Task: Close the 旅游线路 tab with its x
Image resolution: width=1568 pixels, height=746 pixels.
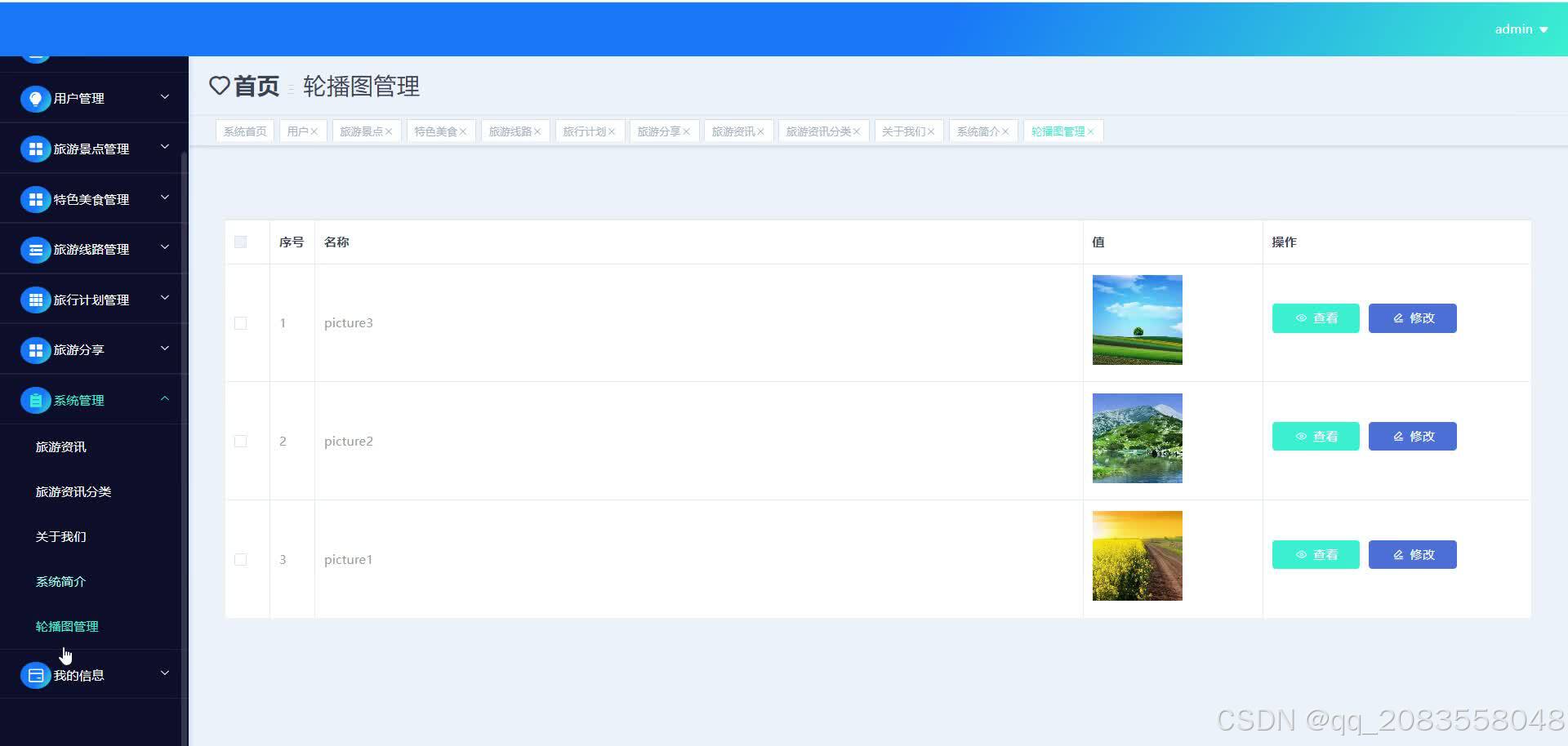Action: point(537,131)
